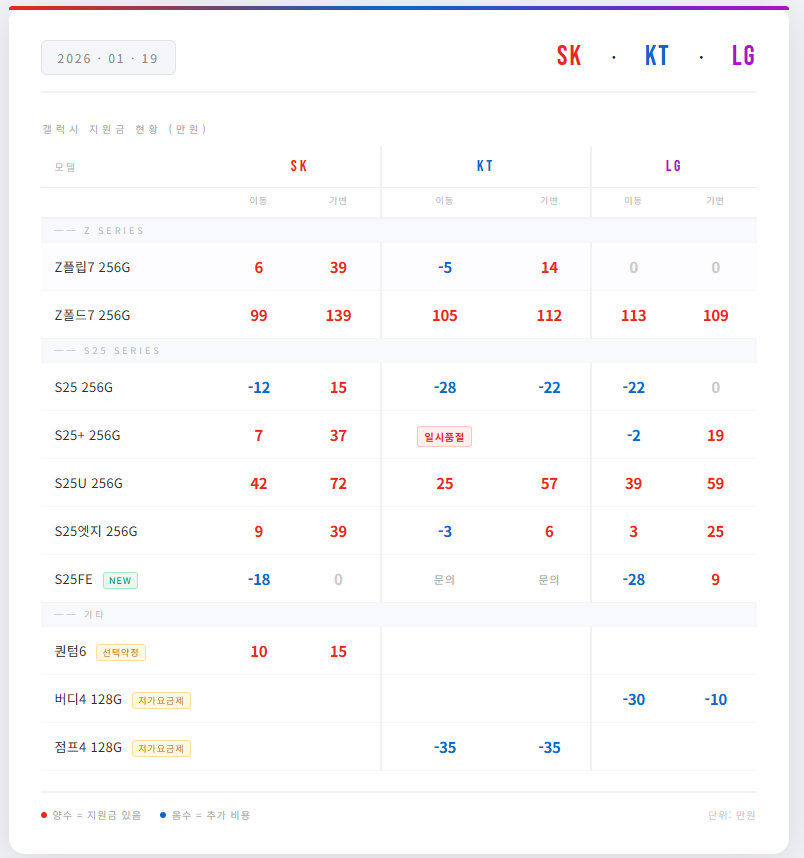
Task: Click the 2026 · 01 · 19 date badge
Action: click(x=108, y=58)
